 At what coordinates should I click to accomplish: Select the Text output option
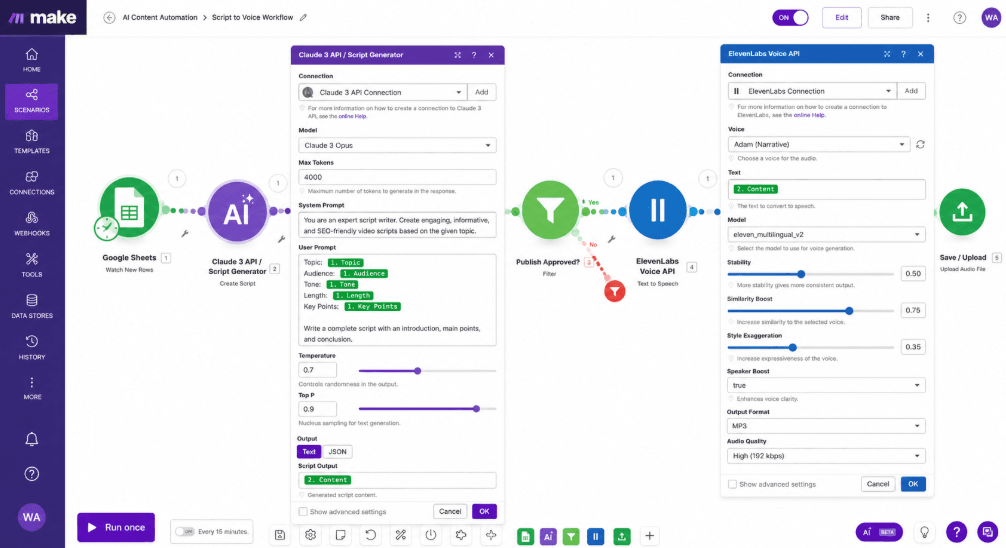(309, 451)
